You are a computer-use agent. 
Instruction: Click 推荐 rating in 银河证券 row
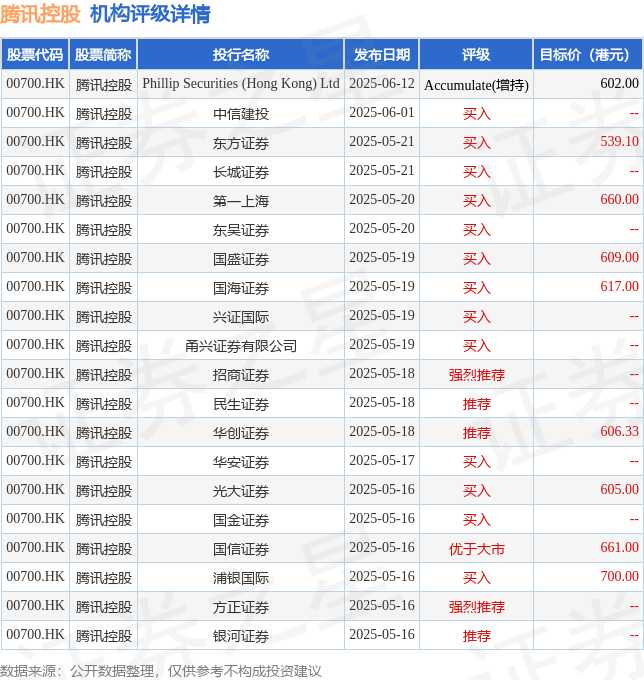(x=476, y=636)
